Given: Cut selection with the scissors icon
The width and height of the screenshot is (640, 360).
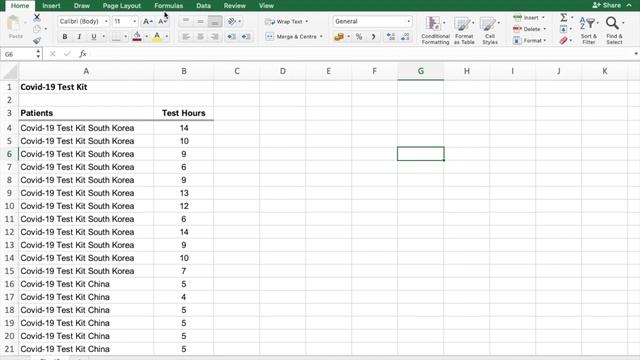Looking at the screenshot, I should point(37,17).
